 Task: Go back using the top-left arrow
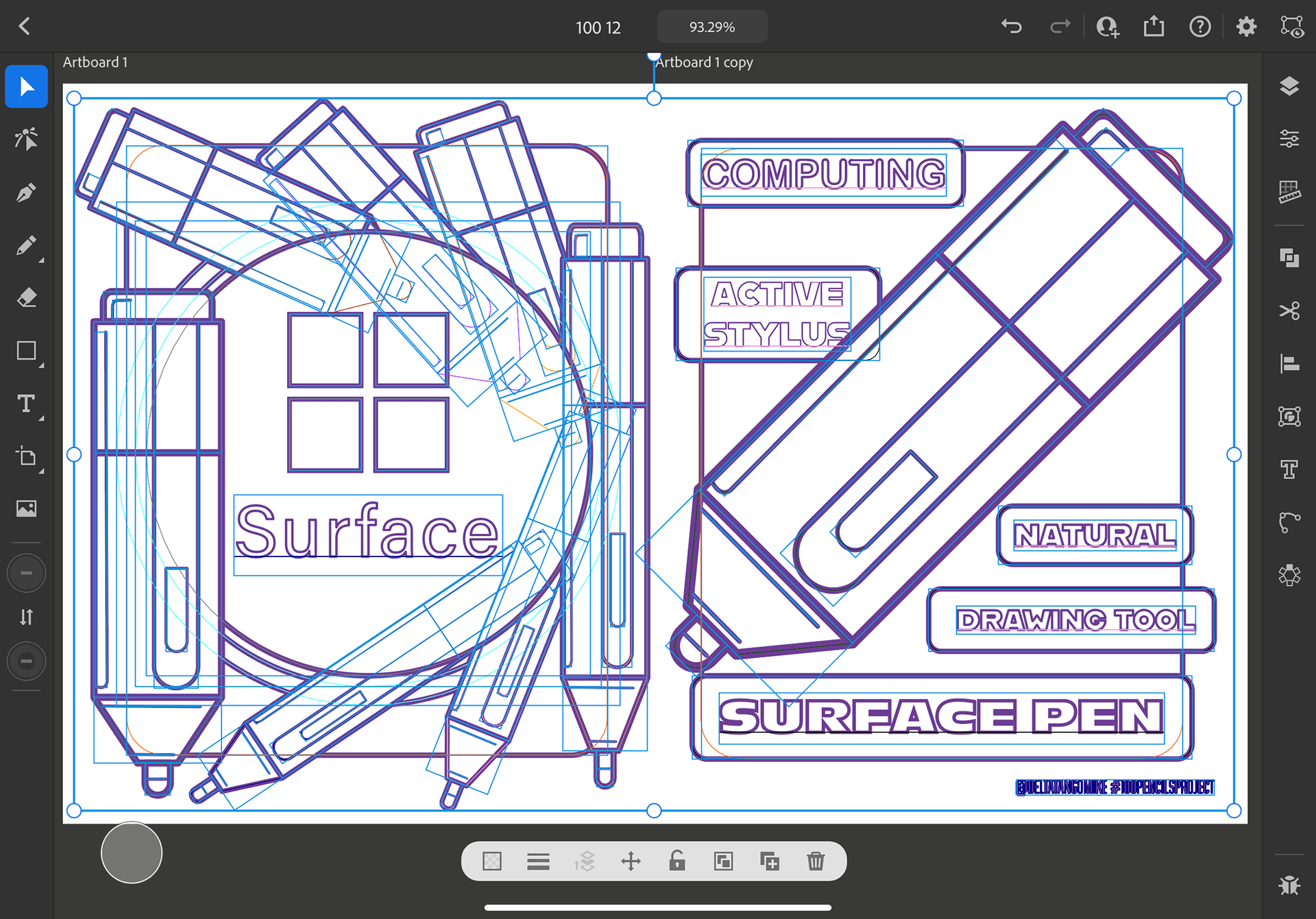tap(25, 27)
